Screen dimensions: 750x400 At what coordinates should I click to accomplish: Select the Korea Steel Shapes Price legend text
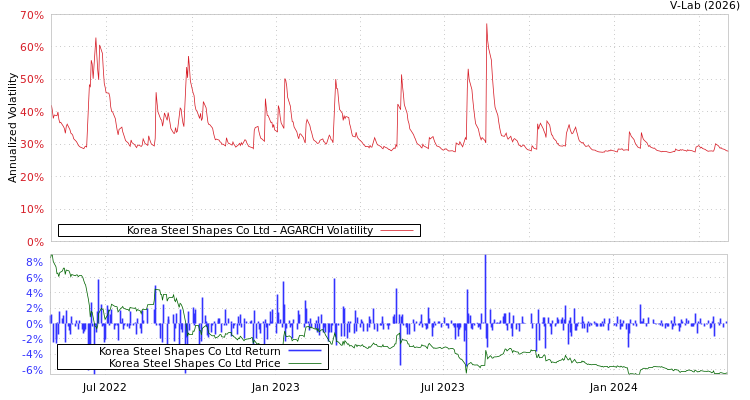coord(194,364)
